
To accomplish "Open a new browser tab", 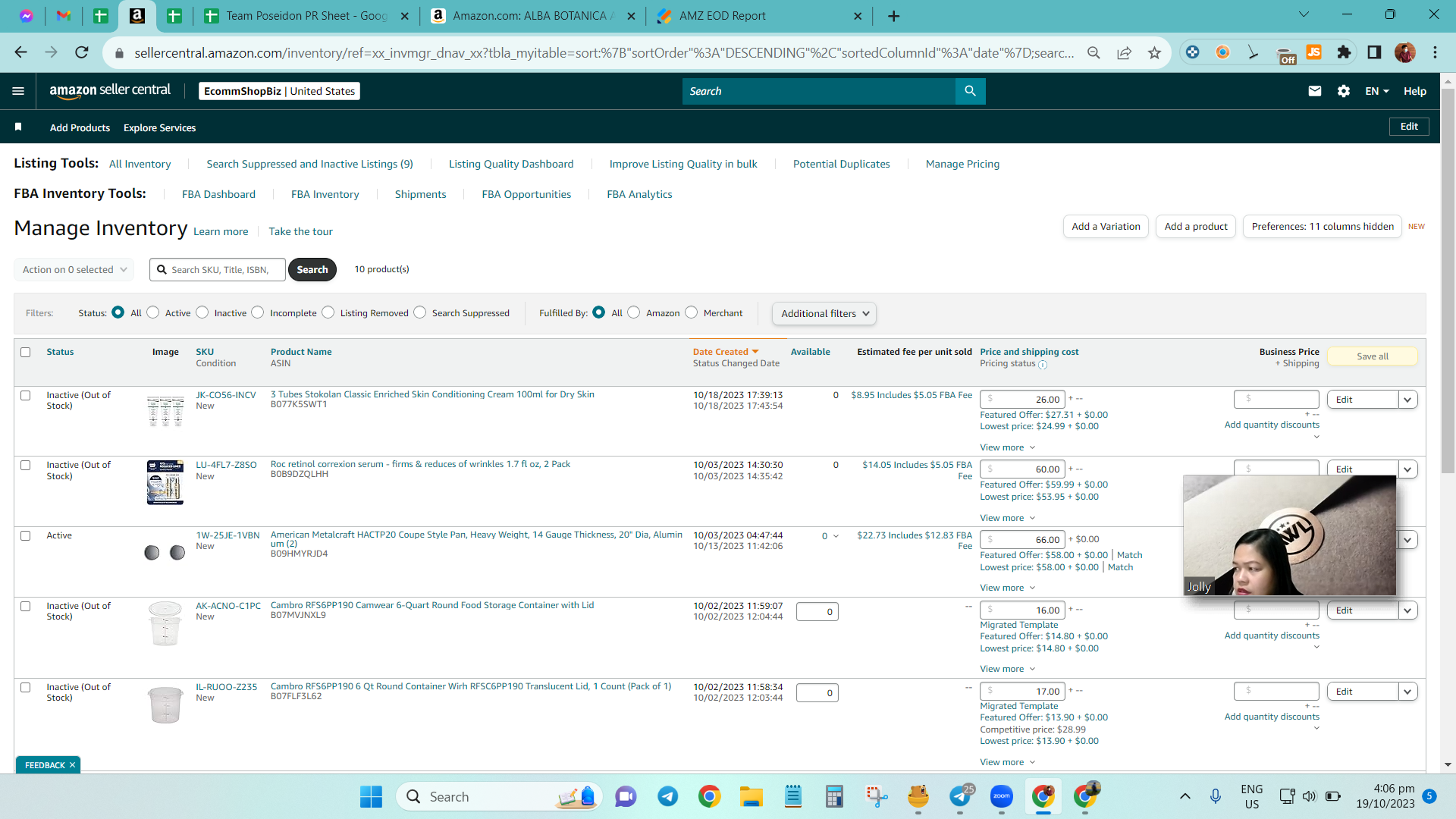I will 893,16.
